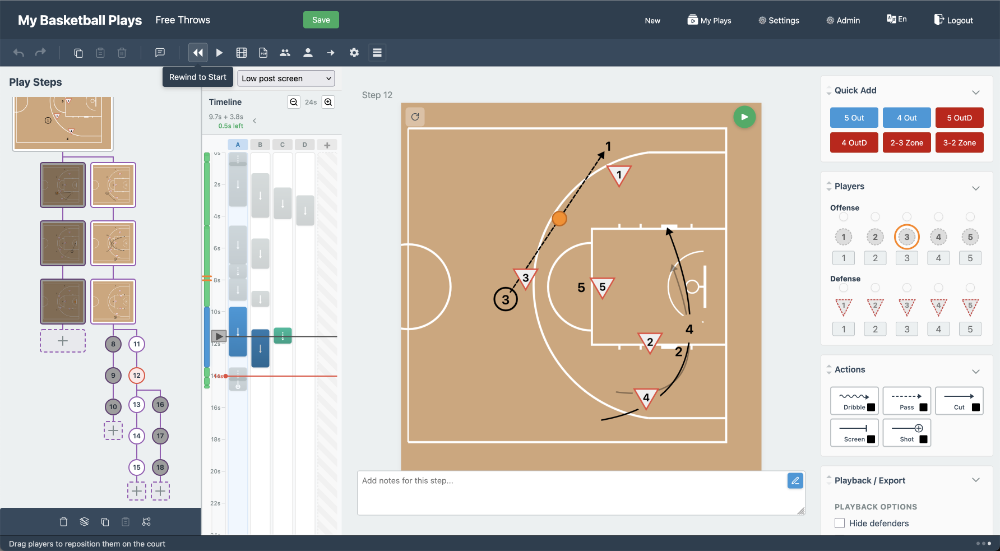Image resolution: width=1000 pixels, height=551 pixels.
Task: Open the New menu item
Action: 652,20
